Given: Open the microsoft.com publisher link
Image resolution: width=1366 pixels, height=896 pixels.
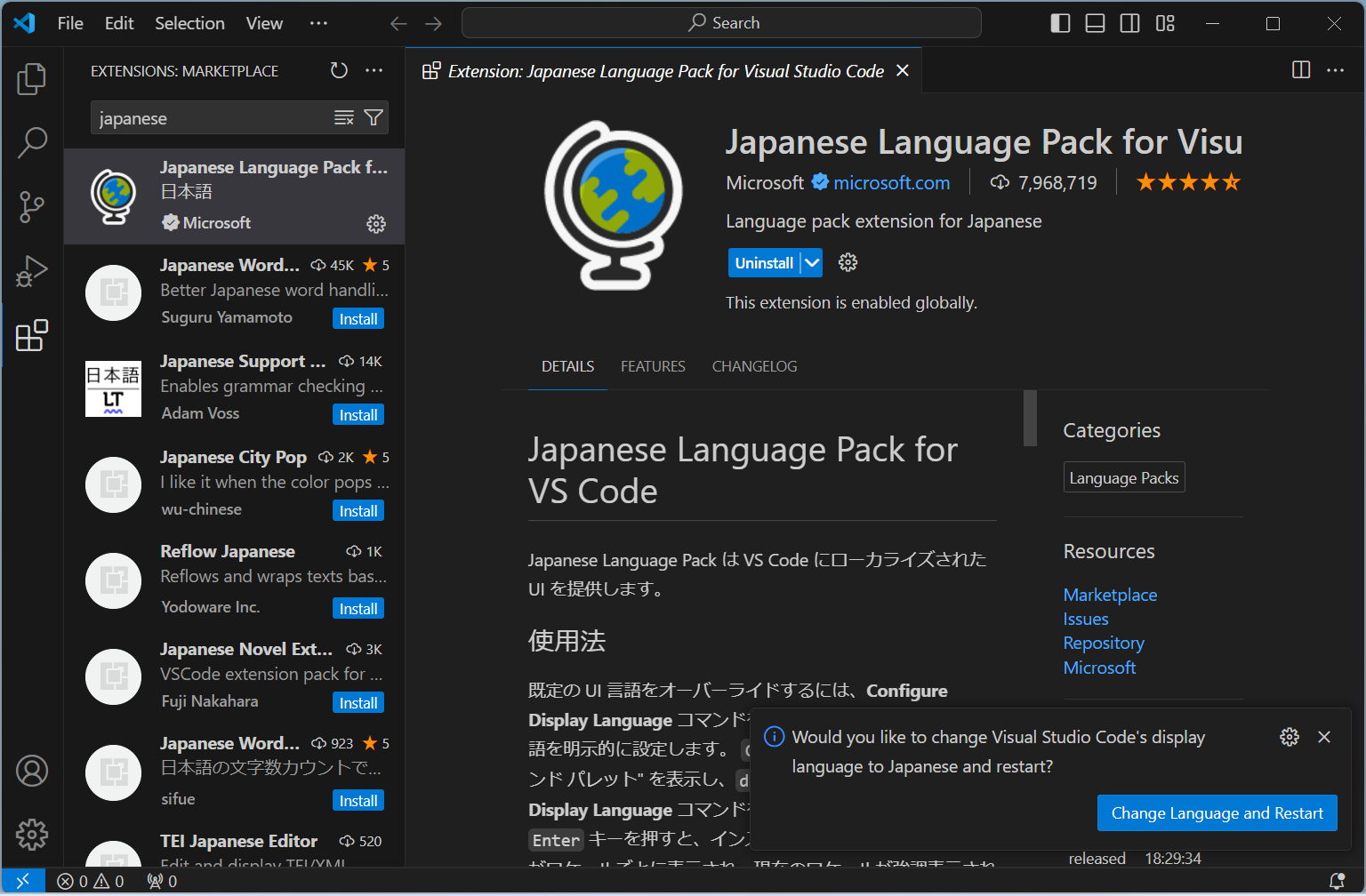Looking at the screenshot, I should (x=891, y=182).
